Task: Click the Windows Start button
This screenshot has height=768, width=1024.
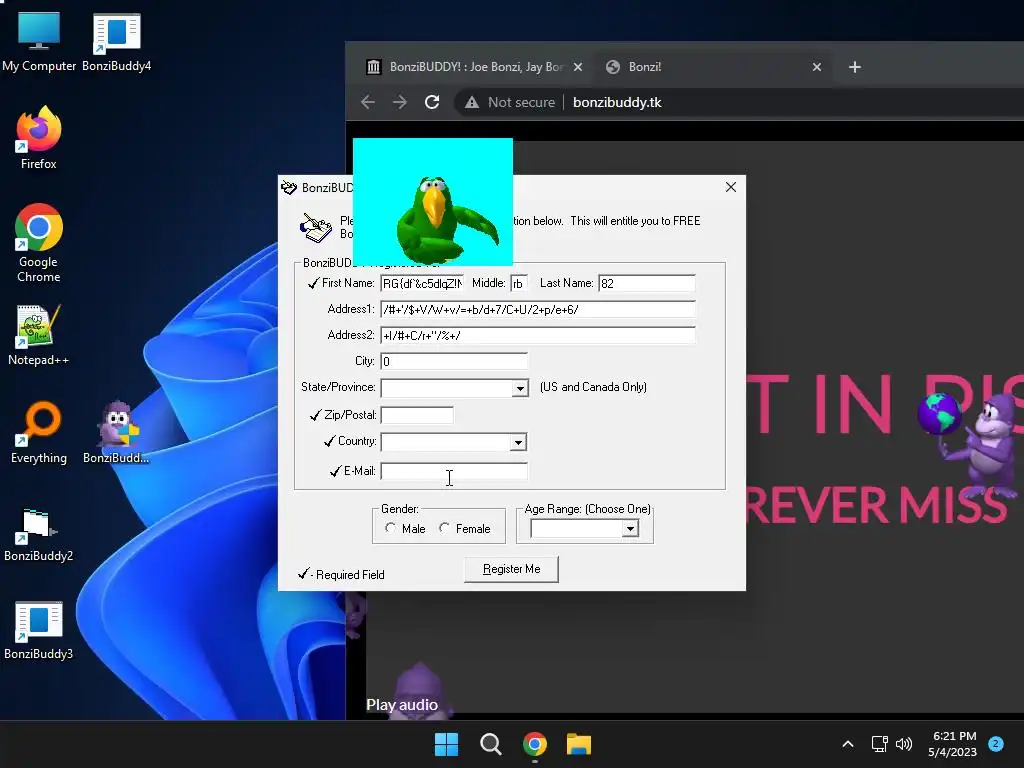Action: tap(447, 744)
